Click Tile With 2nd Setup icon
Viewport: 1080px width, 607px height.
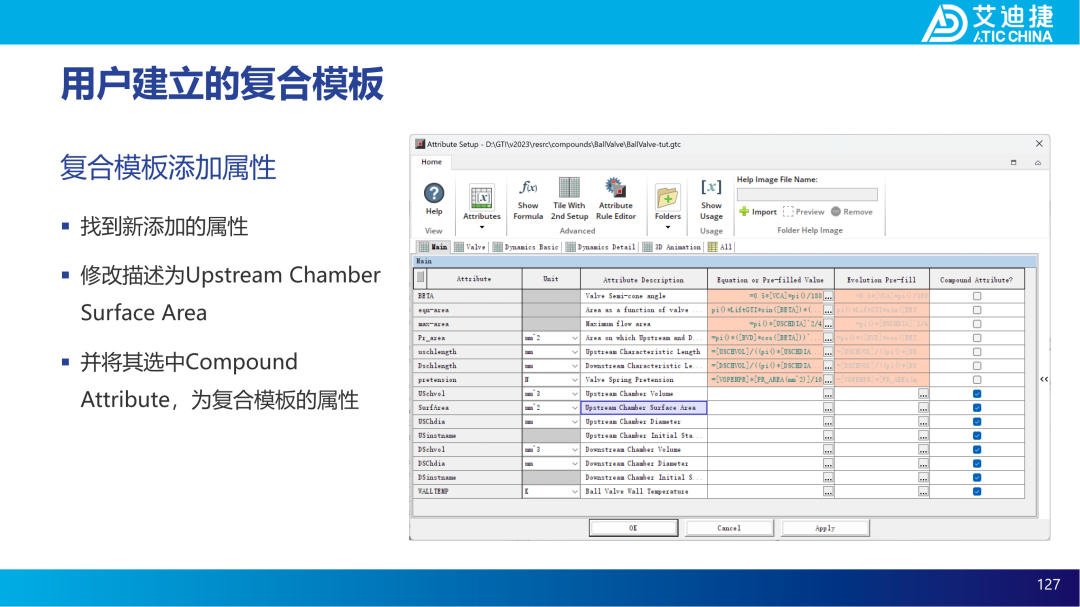569,187
